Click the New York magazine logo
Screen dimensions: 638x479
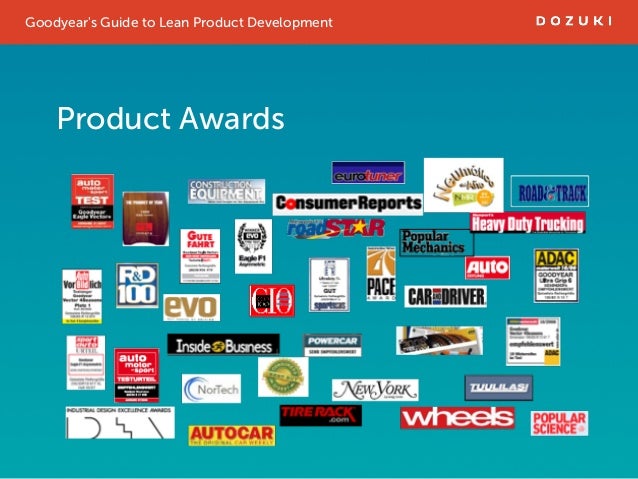[375, 390]
